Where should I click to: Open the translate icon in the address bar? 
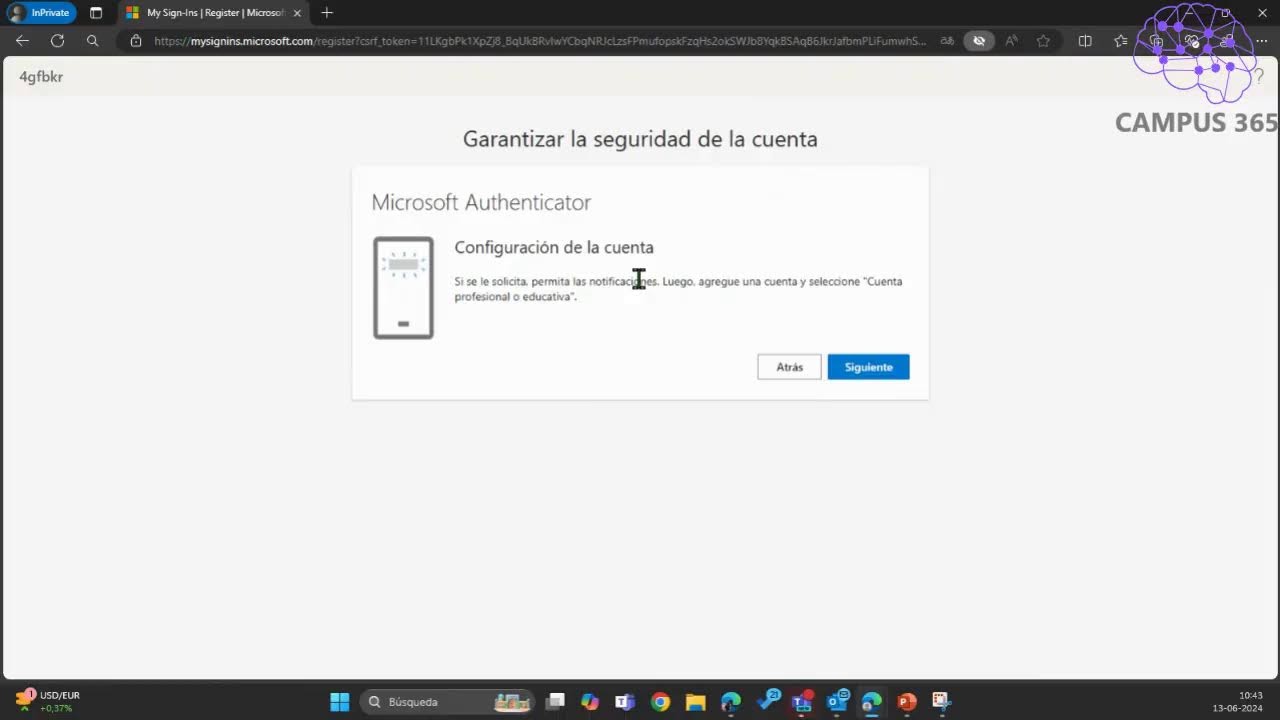(947, 41)
